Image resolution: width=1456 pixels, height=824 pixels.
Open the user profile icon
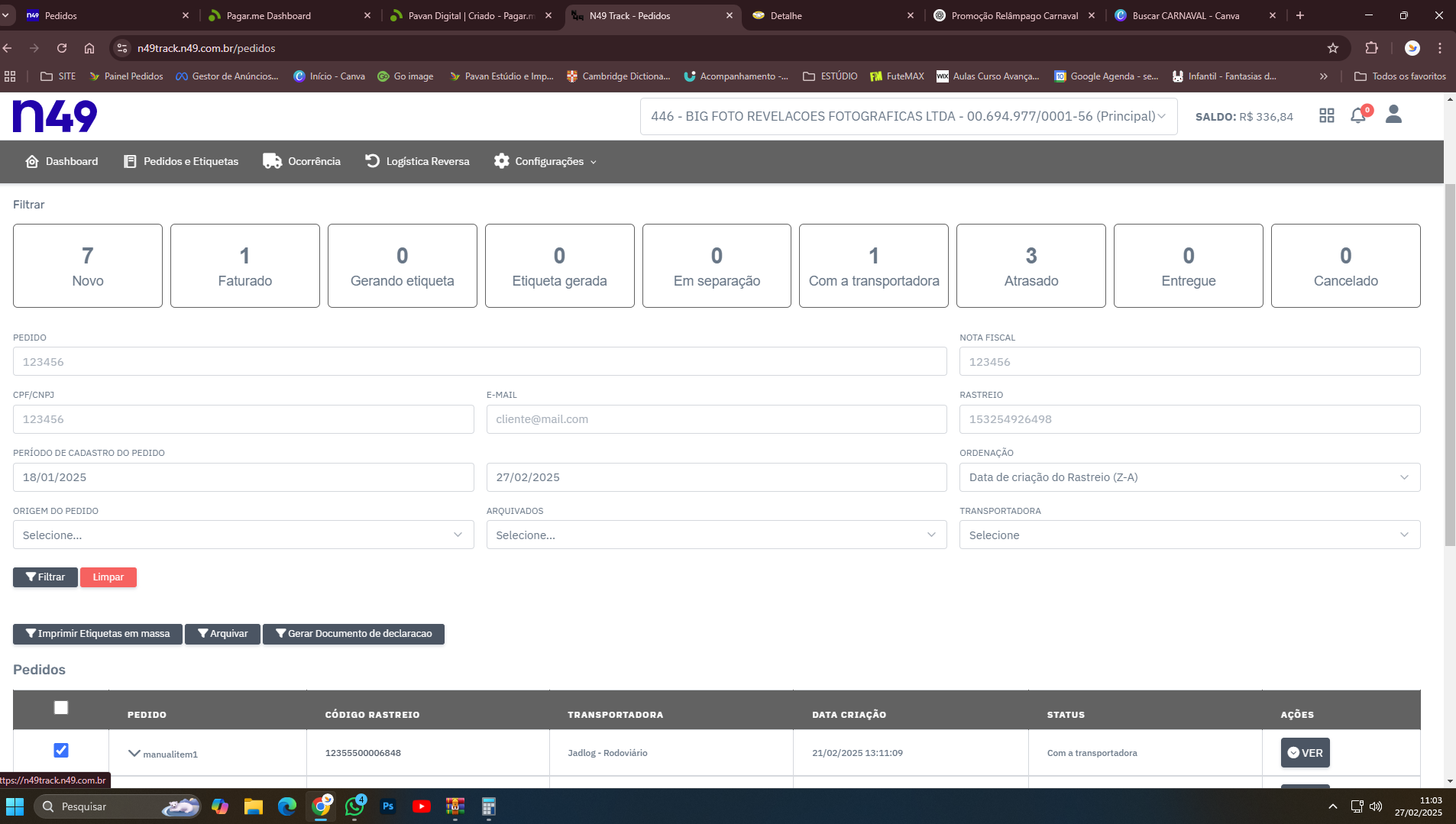pyautogui.click(x=1393, y=115)
